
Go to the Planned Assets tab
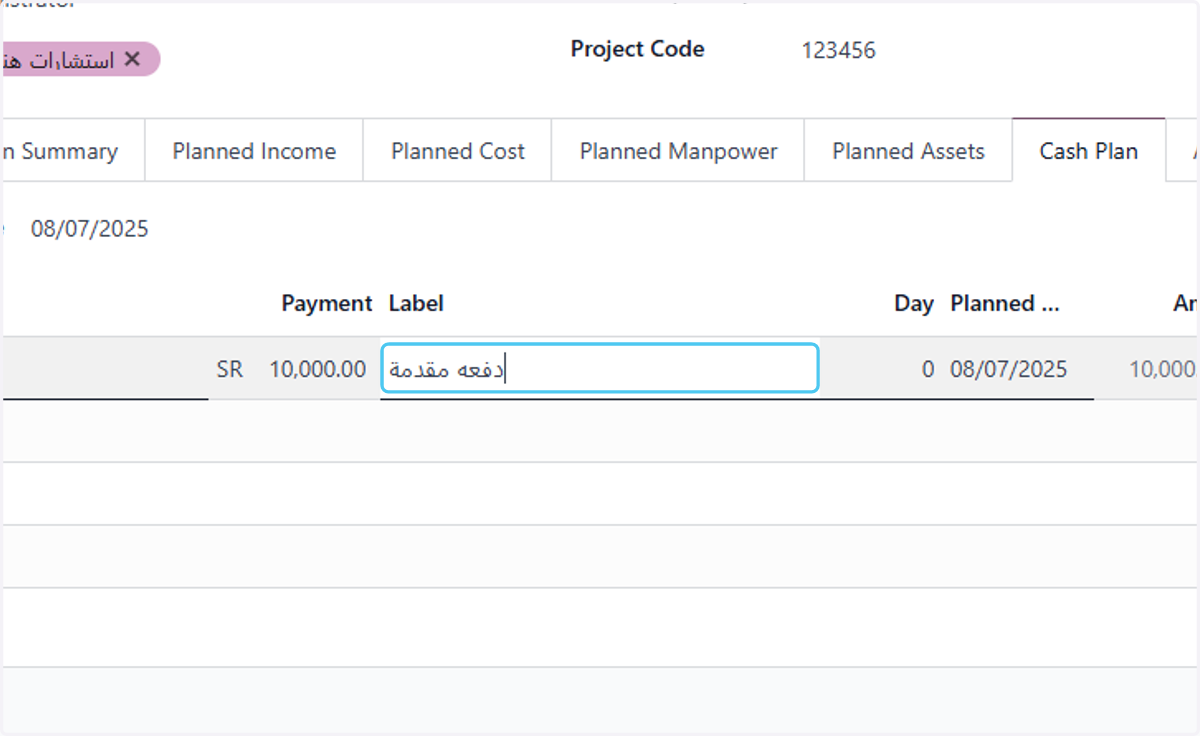[908, 151]
